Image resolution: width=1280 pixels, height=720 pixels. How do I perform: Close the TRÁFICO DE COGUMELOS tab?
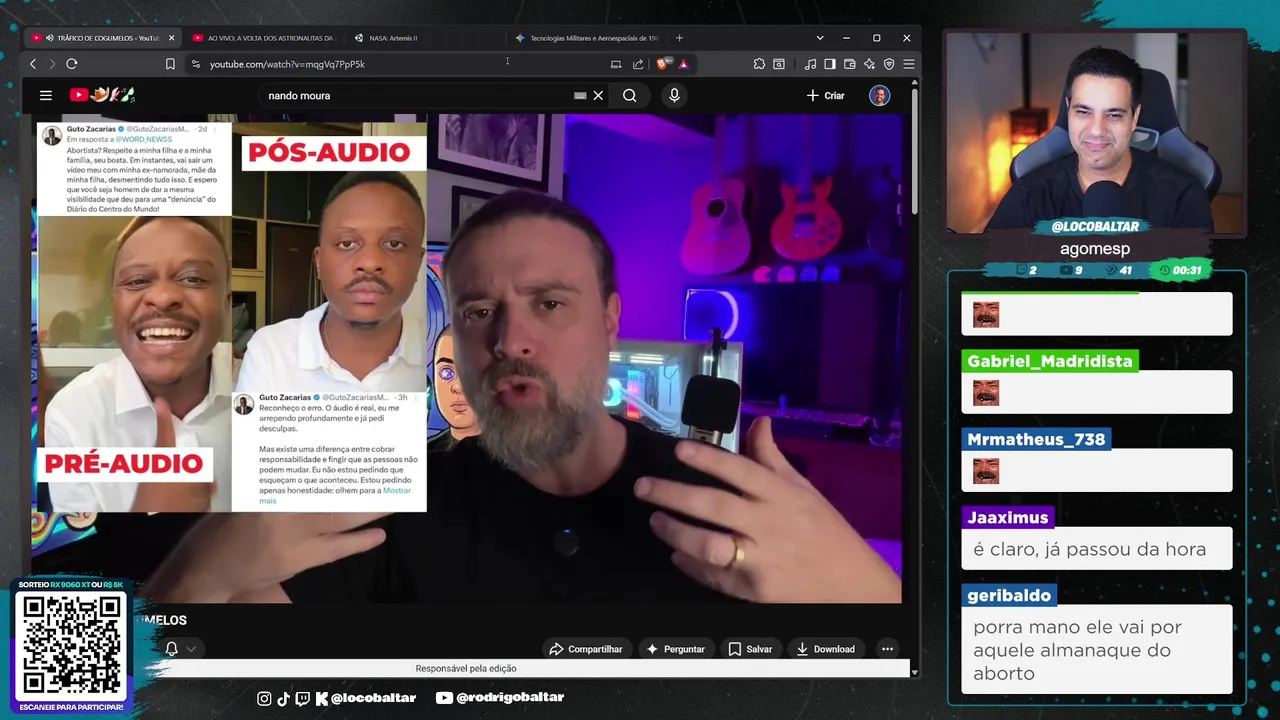tap(171, 38)
